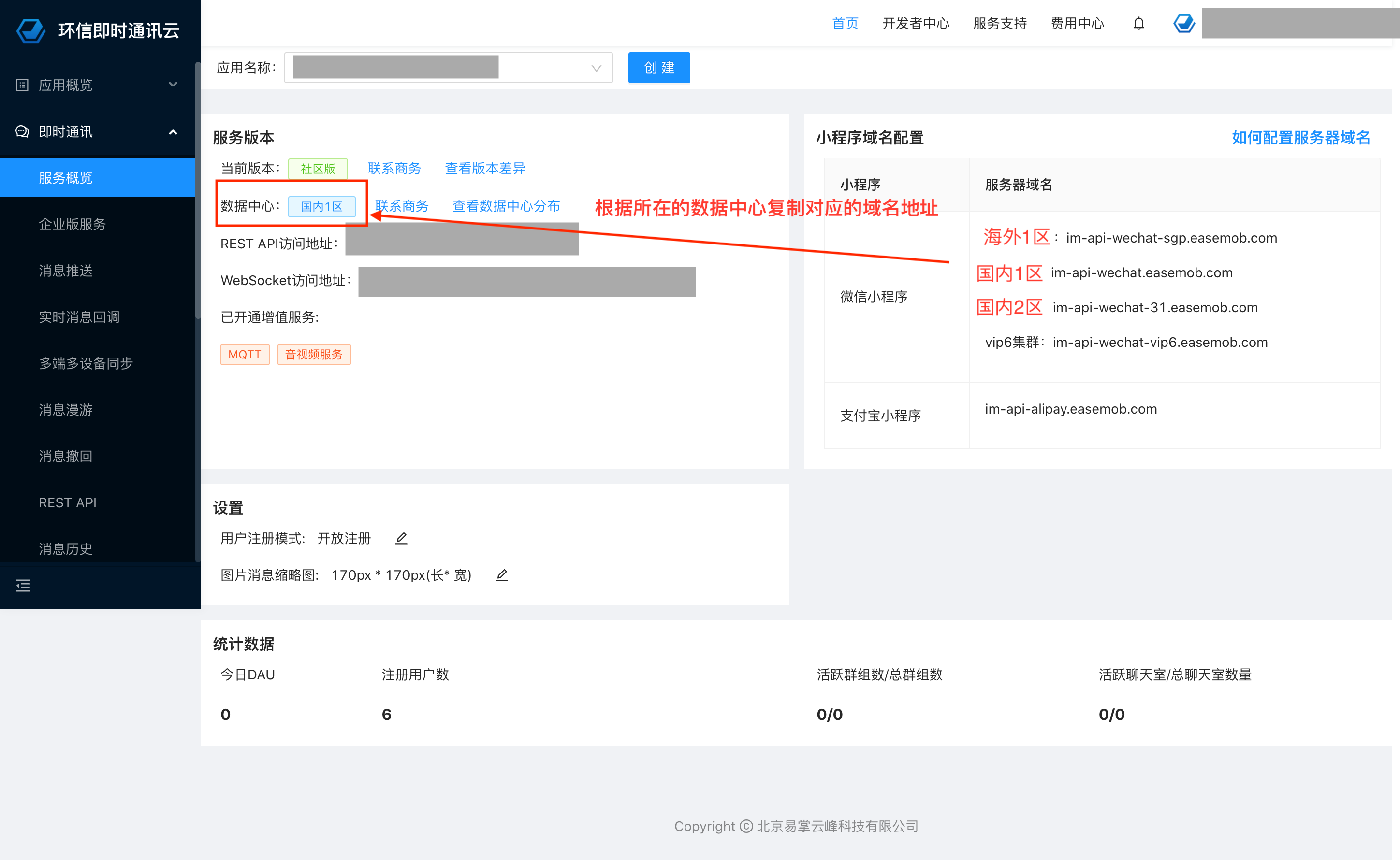This screenshot has height=860, width=1400.
Task: Click the 活跃群组数/总群组数 label
Action: coord(880,674)
